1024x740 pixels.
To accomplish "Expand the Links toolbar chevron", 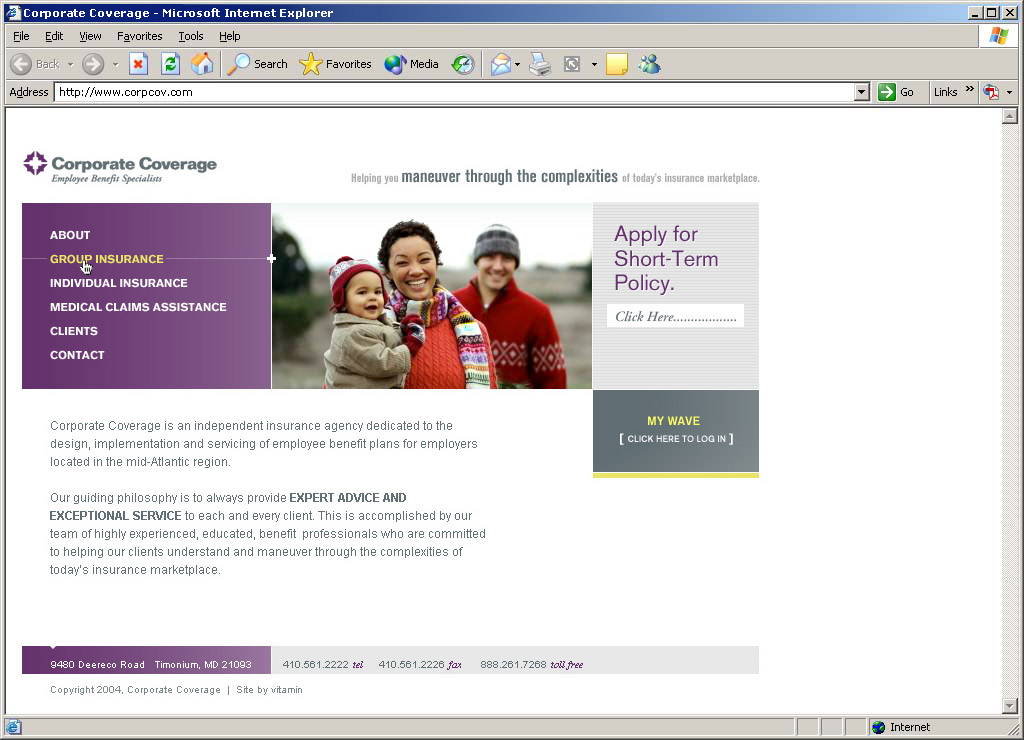I will click(x=969, y=90).
